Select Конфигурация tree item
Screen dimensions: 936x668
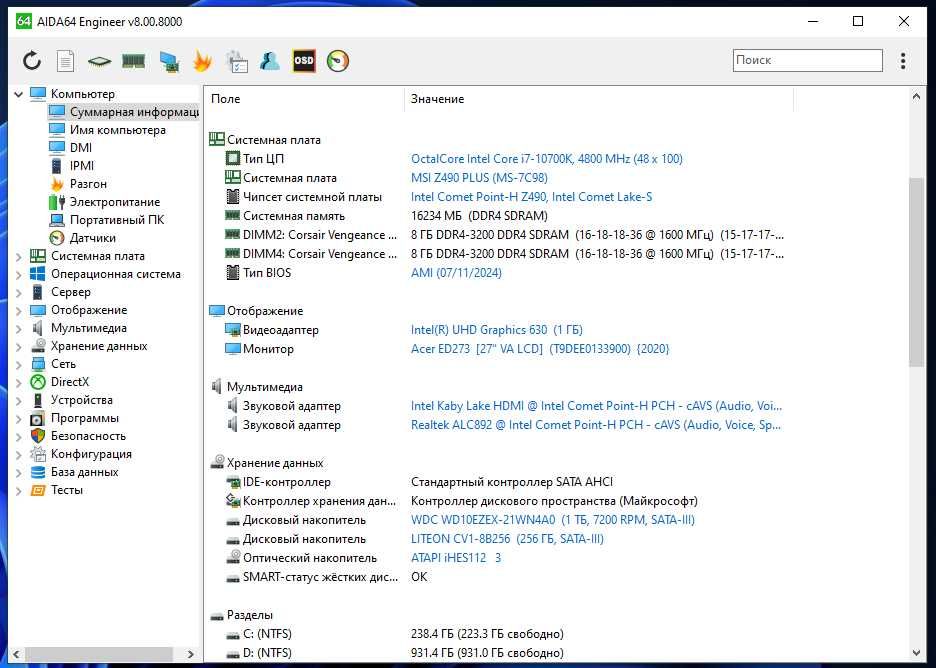point(91,454)
